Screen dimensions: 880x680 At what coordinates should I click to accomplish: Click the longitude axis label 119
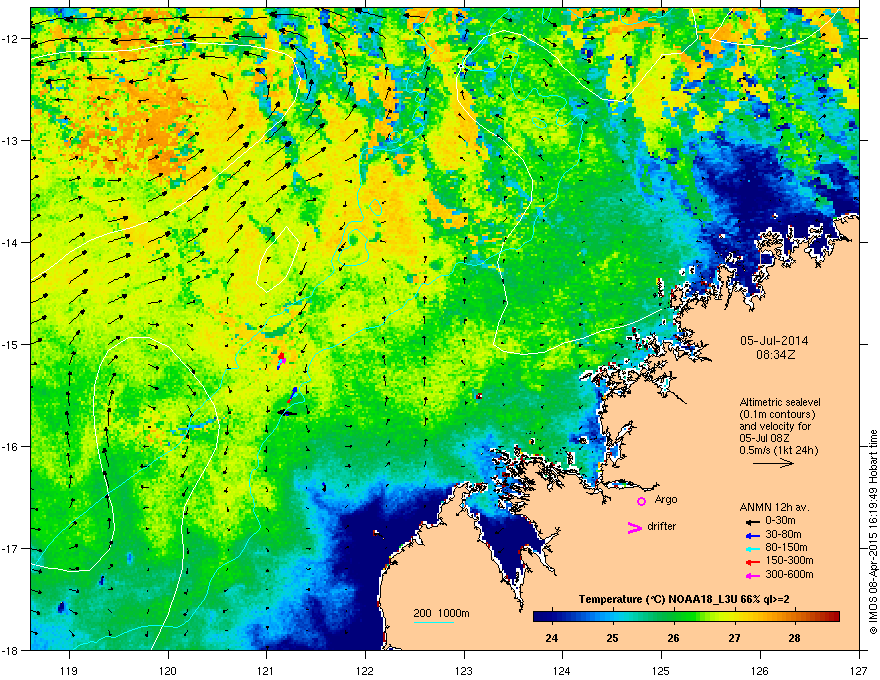69,670
